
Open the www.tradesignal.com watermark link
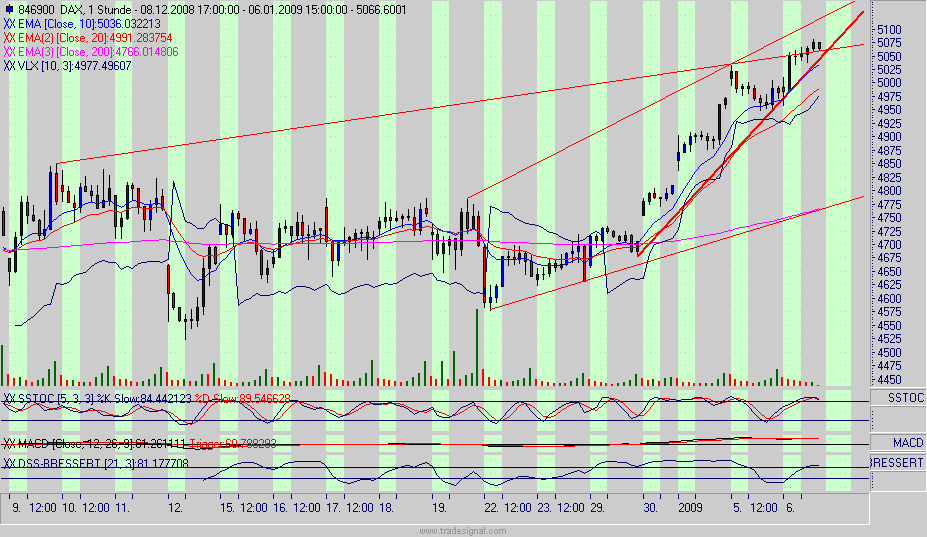click(463, 531)
